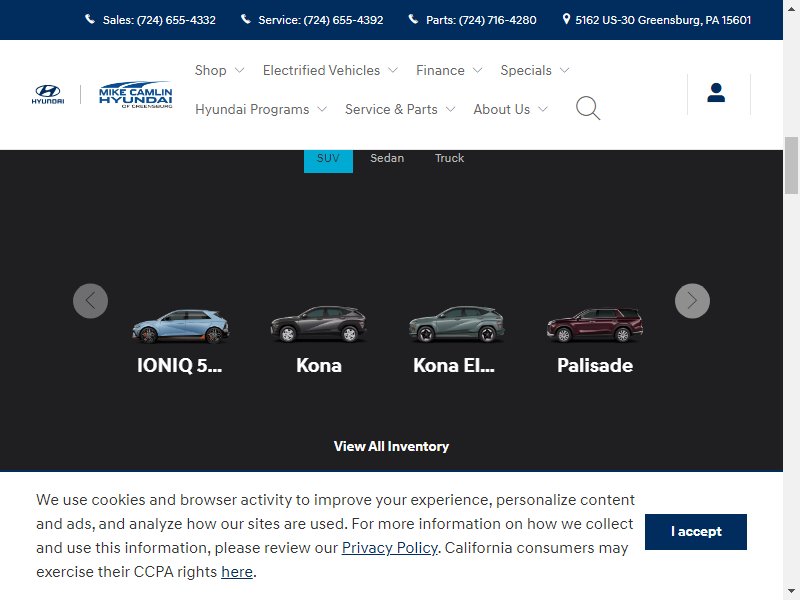Click the scrollbar down arrow
This screenshot has height=600, width=800.
791,592
